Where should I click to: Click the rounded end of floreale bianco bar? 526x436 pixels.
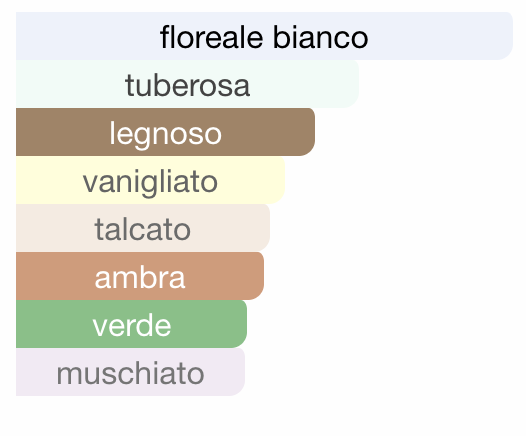(x=503, y=36)
